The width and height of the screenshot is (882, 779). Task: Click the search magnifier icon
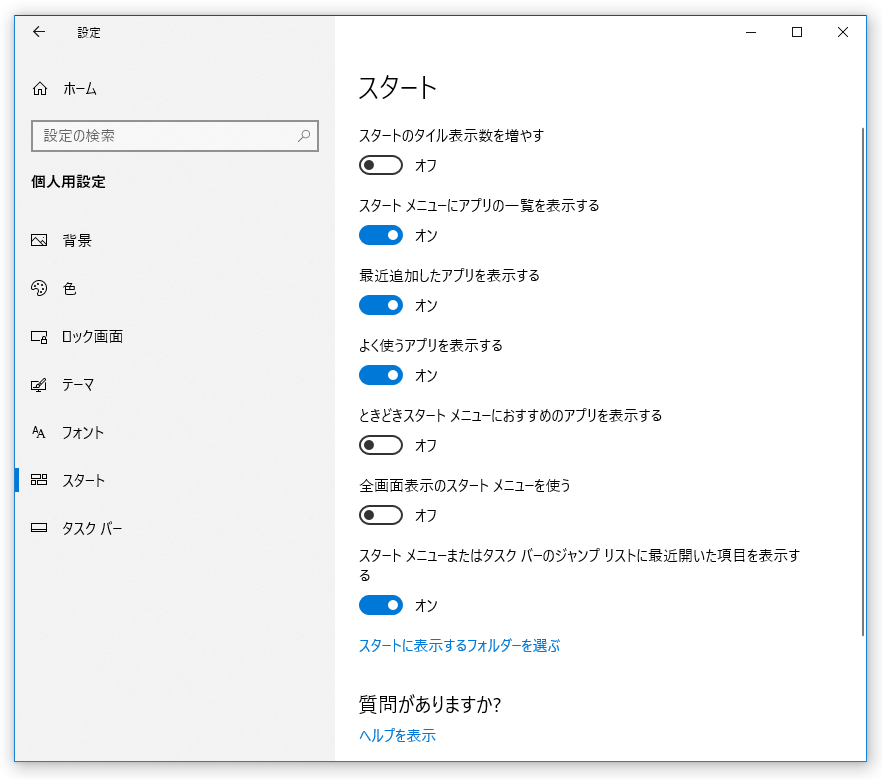pyautogui.click(x=304, y=136)
